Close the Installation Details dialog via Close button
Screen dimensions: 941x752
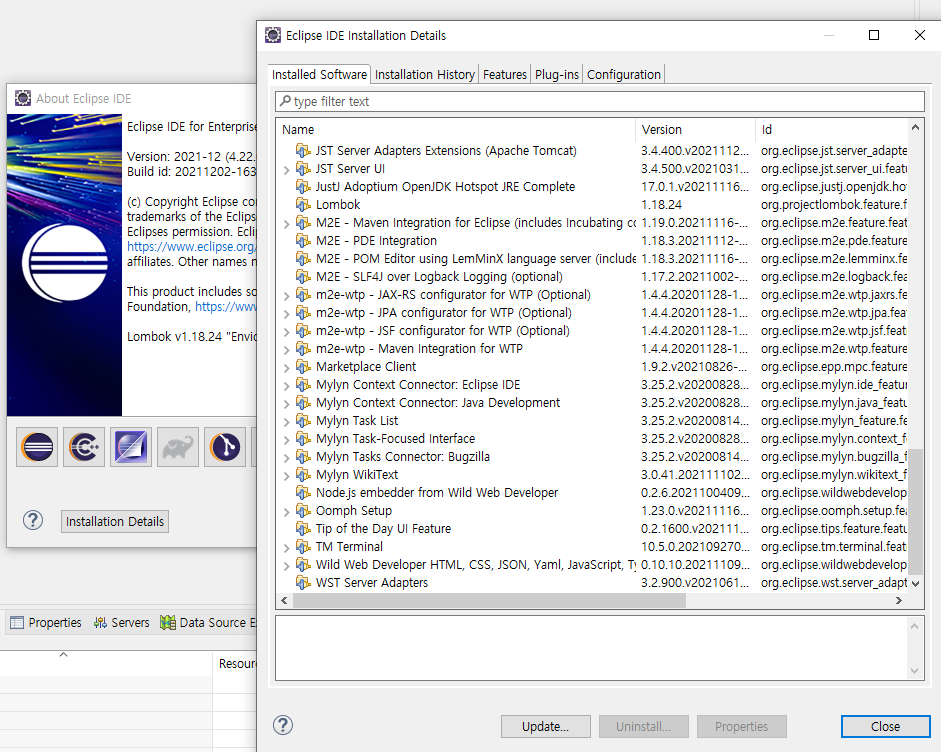(x=885, y=726)
